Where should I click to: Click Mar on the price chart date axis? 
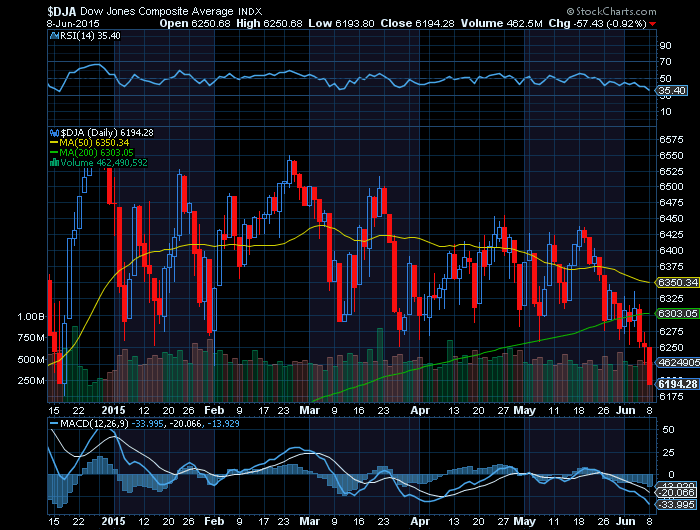pyautogui.click(x=309, y=410)
